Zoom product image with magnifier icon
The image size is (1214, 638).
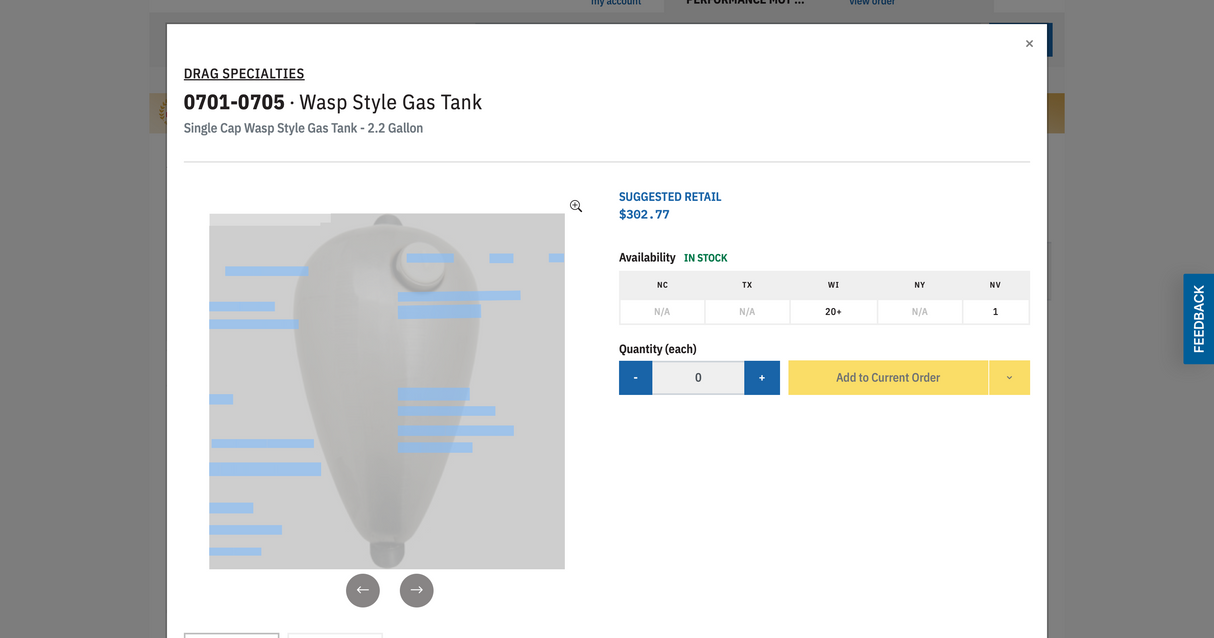pyautogui.click(x=576, y=206)
